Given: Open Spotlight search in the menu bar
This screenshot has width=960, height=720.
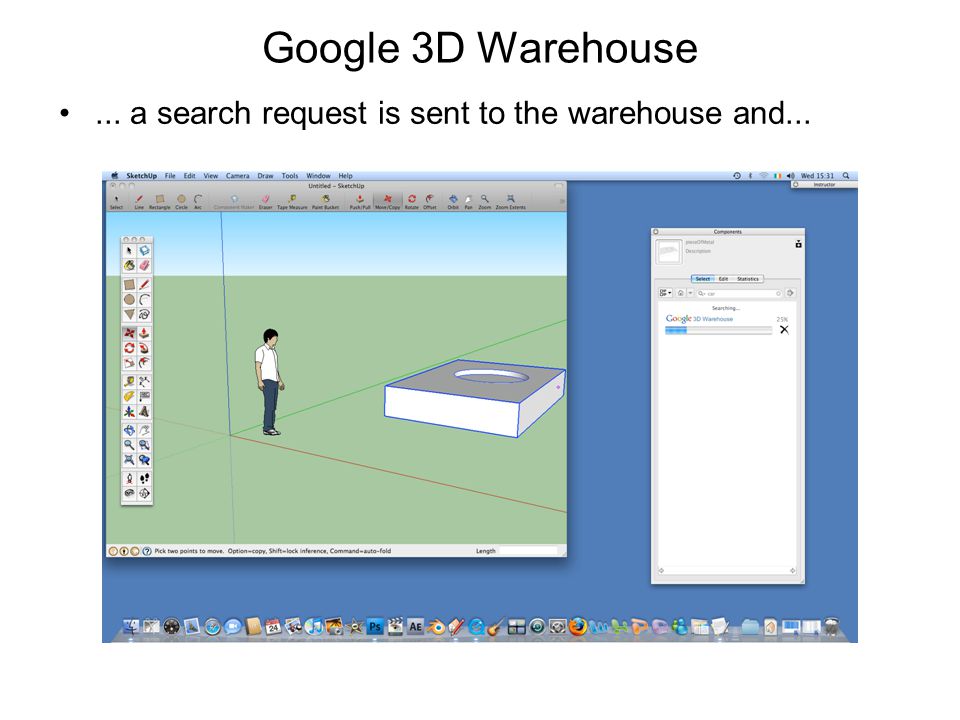Looking at the screenshot, I should 846,176.
